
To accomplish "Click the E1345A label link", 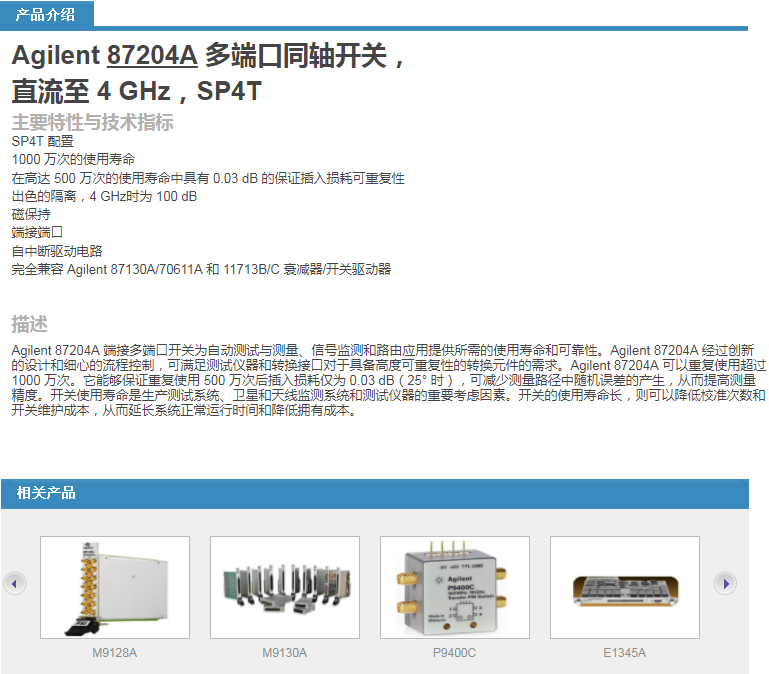I will (x=624, y=653).
